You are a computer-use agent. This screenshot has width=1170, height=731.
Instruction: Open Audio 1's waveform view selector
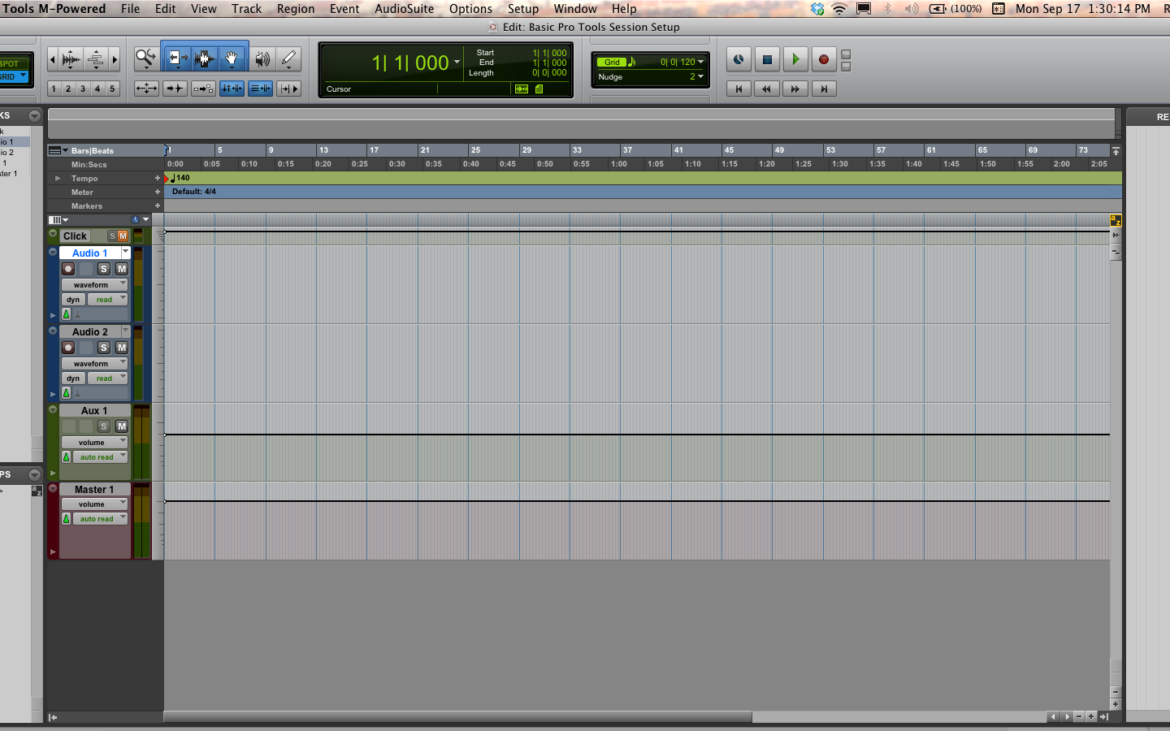93,283
